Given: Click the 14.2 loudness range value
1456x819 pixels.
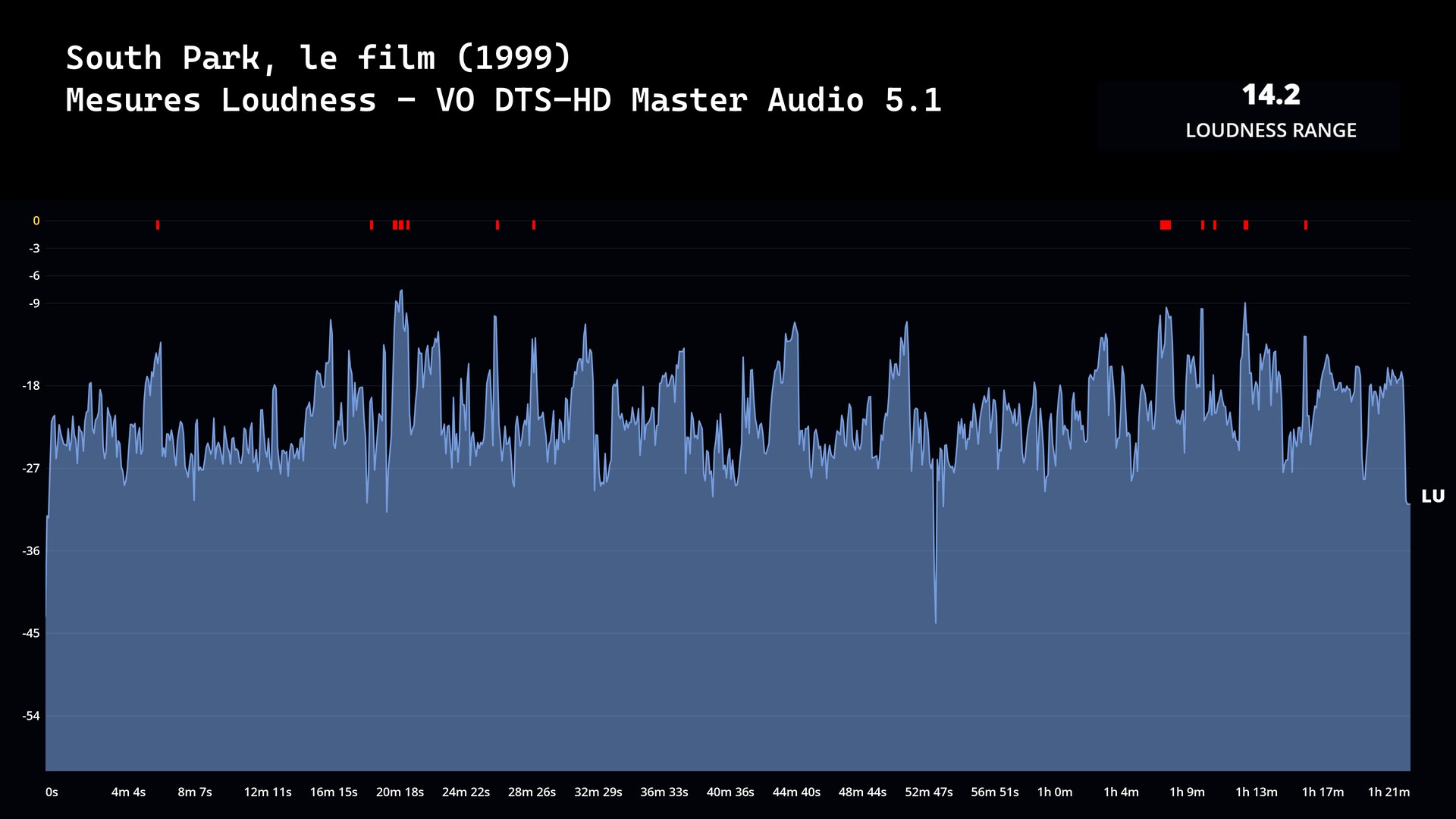Looking at the screenshot, I should (1271, 96).
